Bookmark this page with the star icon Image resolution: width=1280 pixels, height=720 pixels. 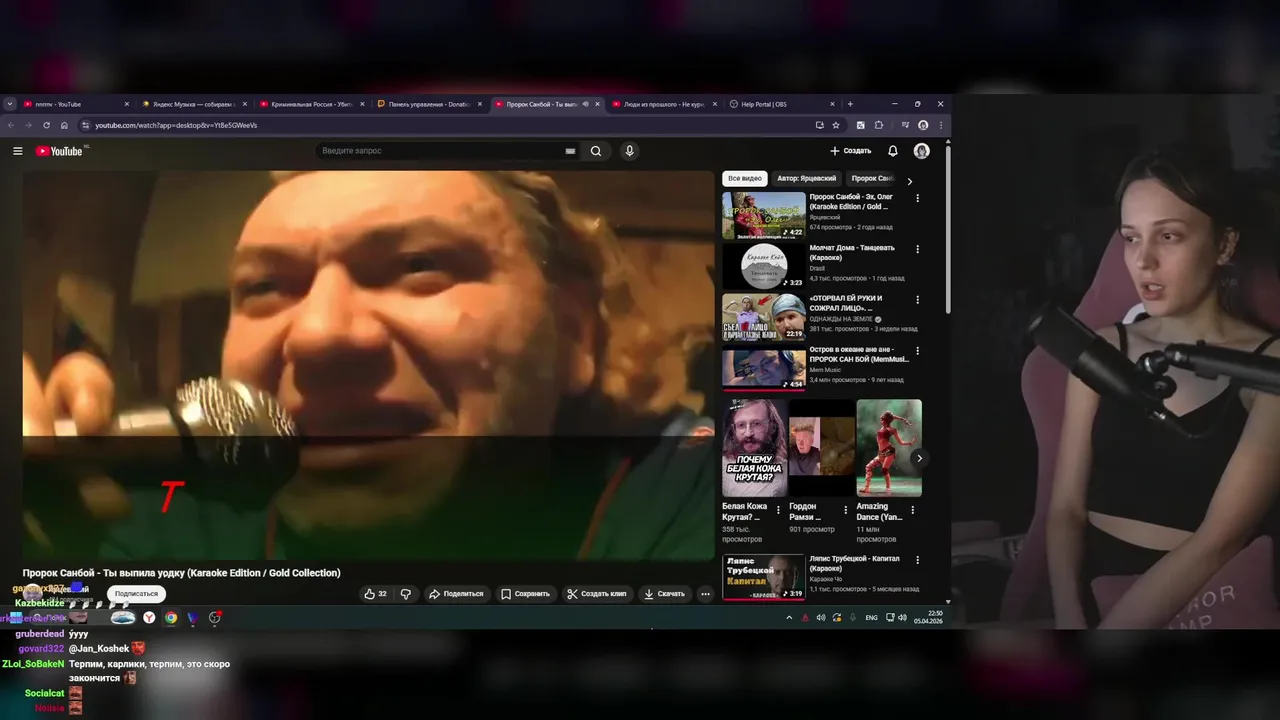pos(836,125)
